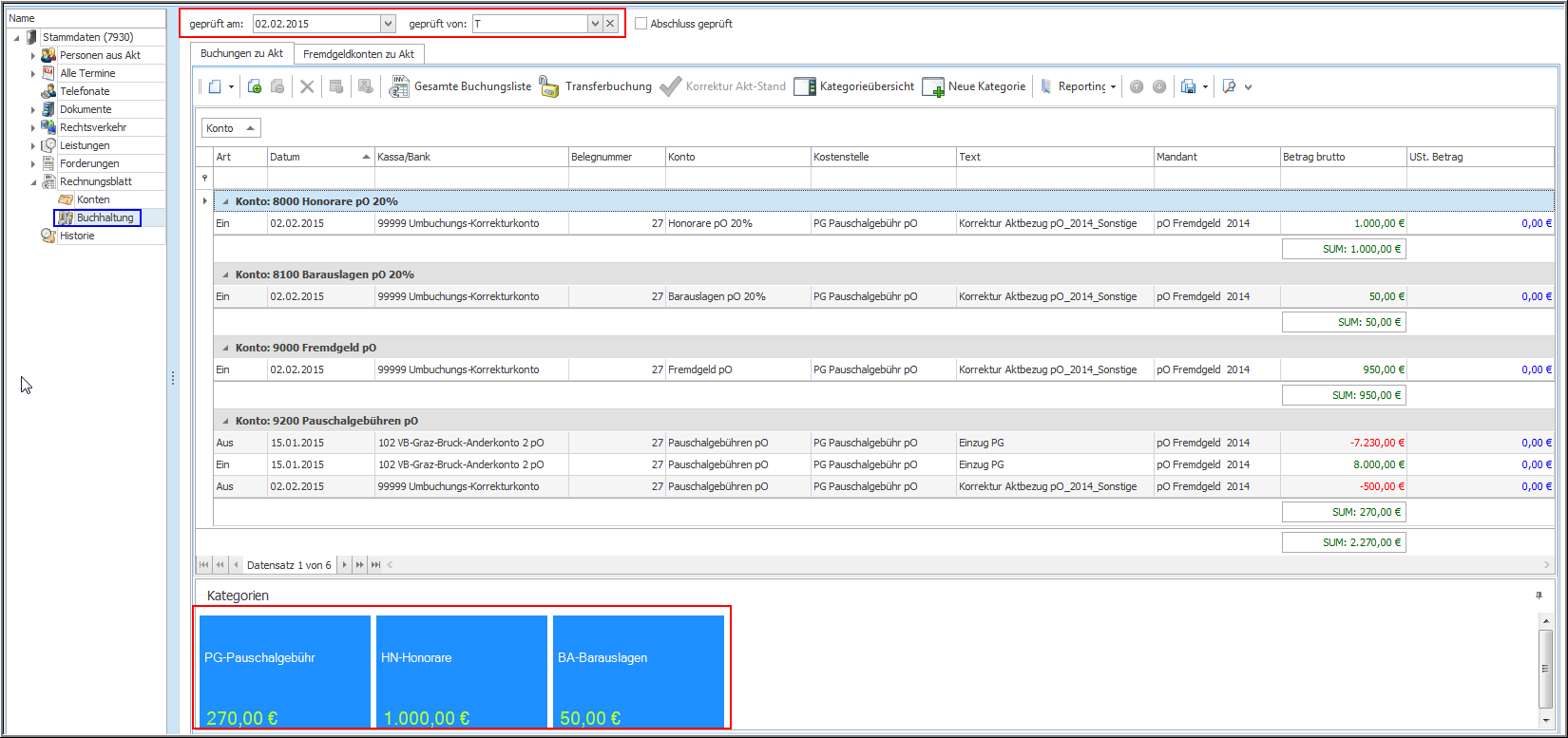Select Rechtsverkehr in the tree
Screen dimensions: 1568x738
pyautogui.click(x=93, y=127)
